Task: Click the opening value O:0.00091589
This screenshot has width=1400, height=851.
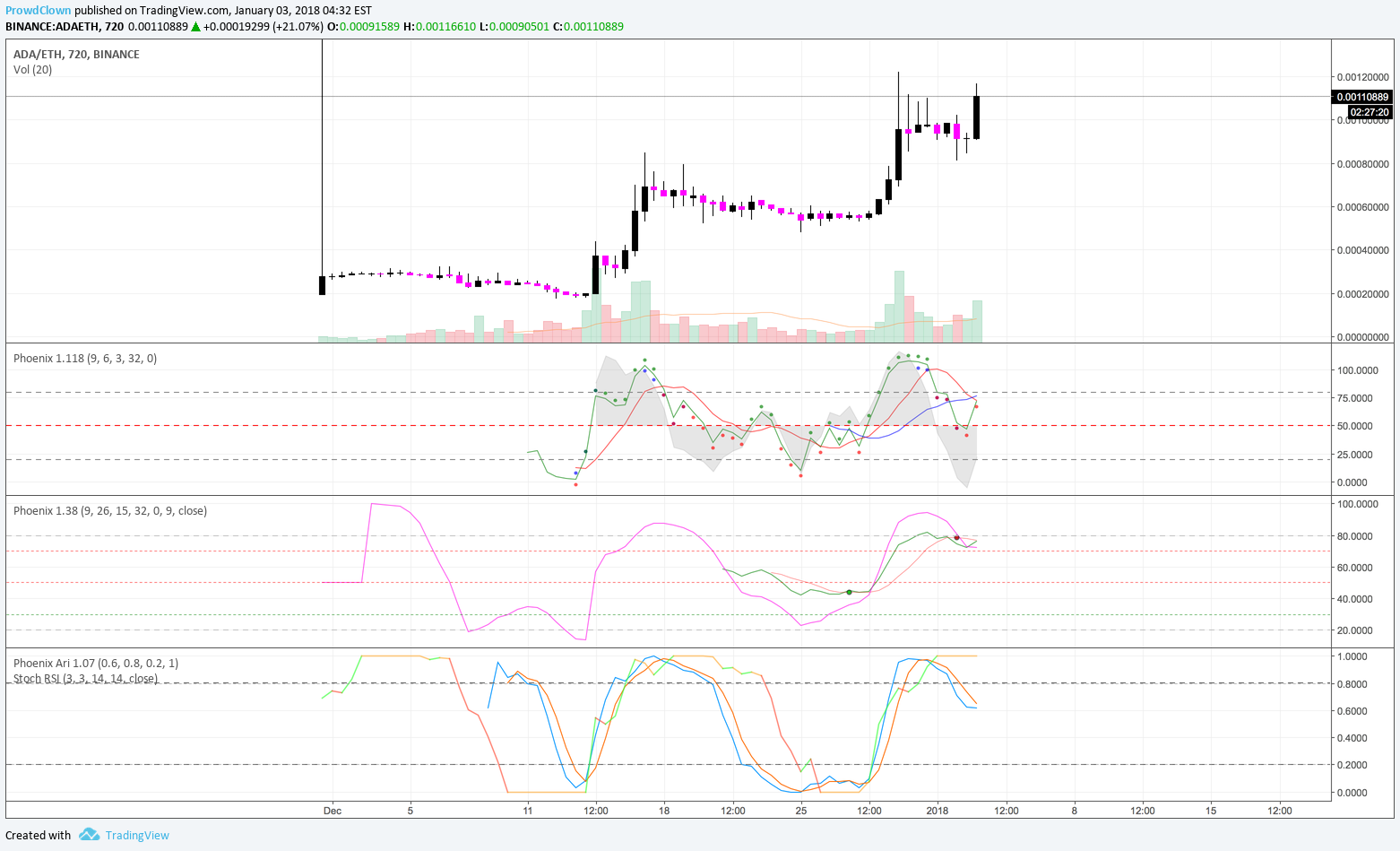Action: (363, 27)
